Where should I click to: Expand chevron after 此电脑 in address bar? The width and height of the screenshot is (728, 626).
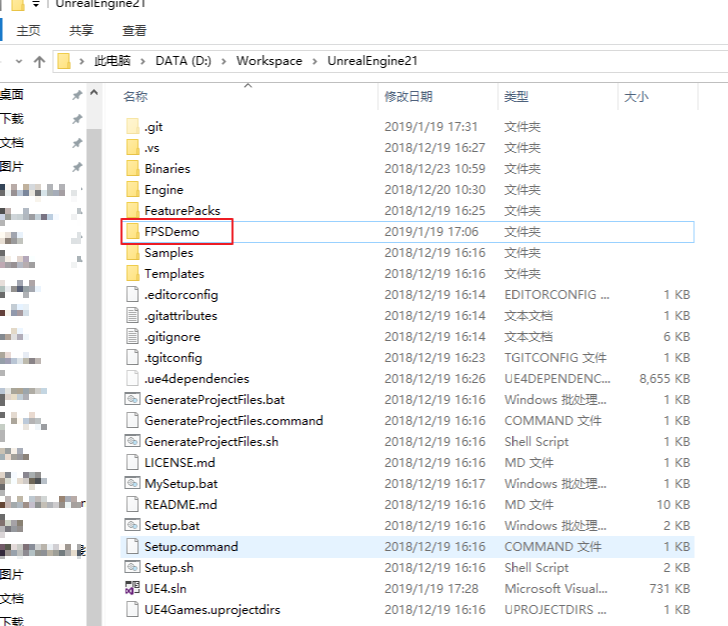[x=143, y=61]
